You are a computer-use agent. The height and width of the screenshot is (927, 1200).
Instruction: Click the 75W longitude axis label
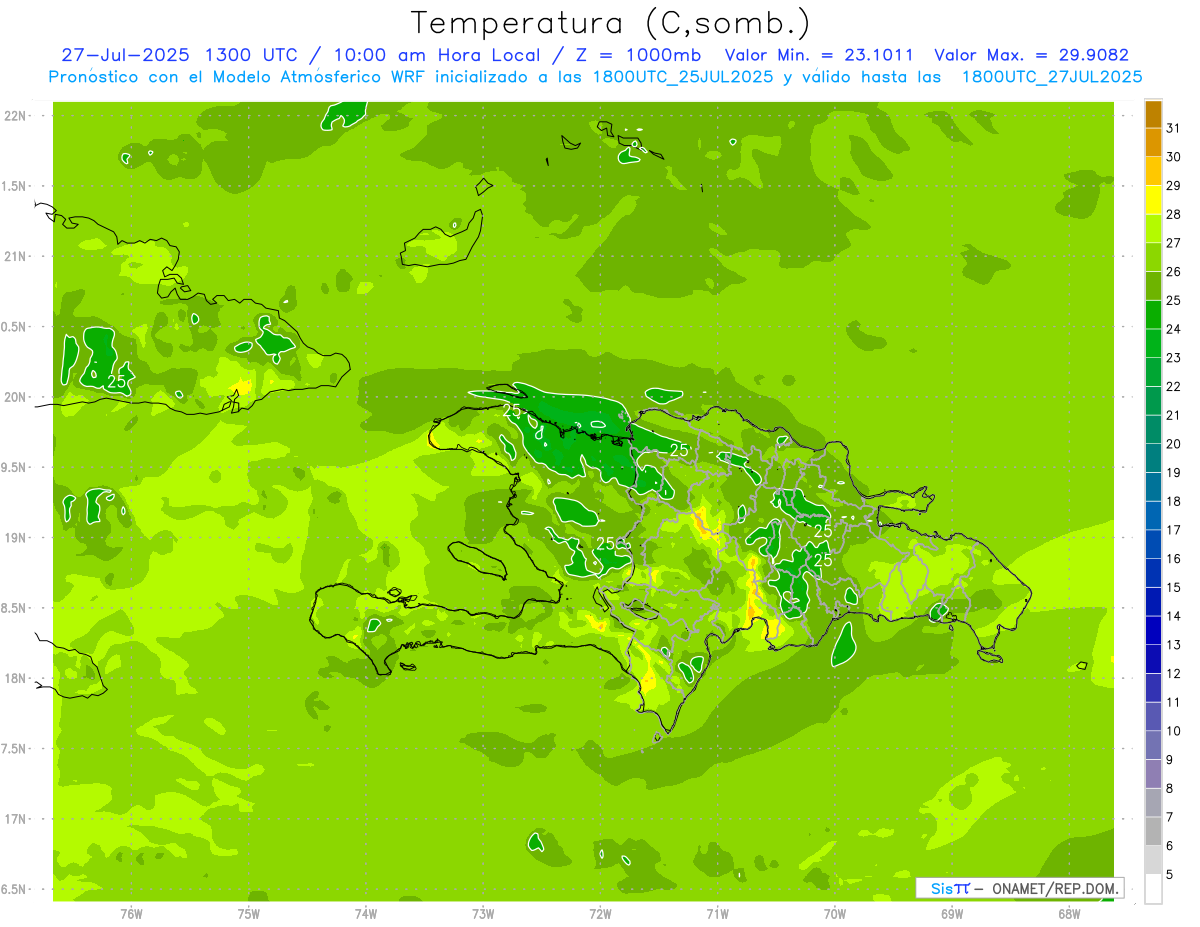(249, 914)
